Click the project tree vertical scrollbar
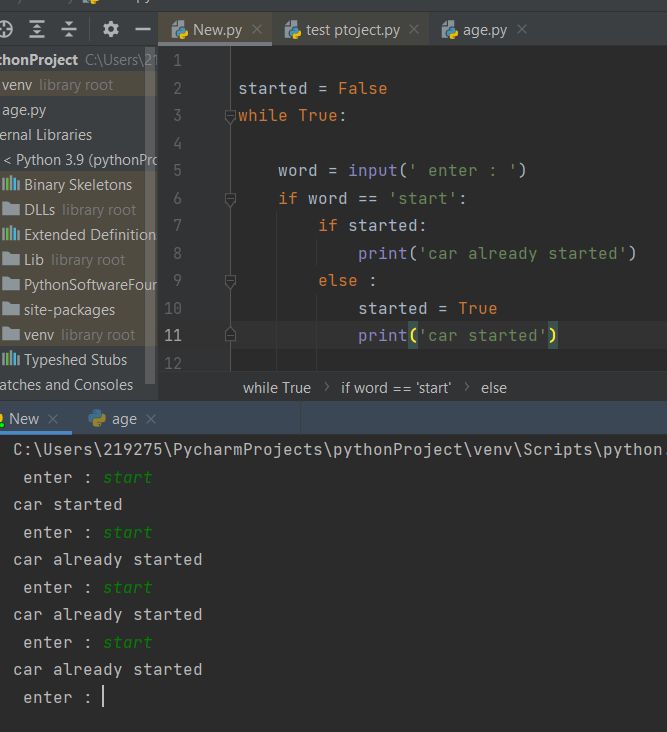The height and width of the screenshot is (732, 667). tap(150, 215)
